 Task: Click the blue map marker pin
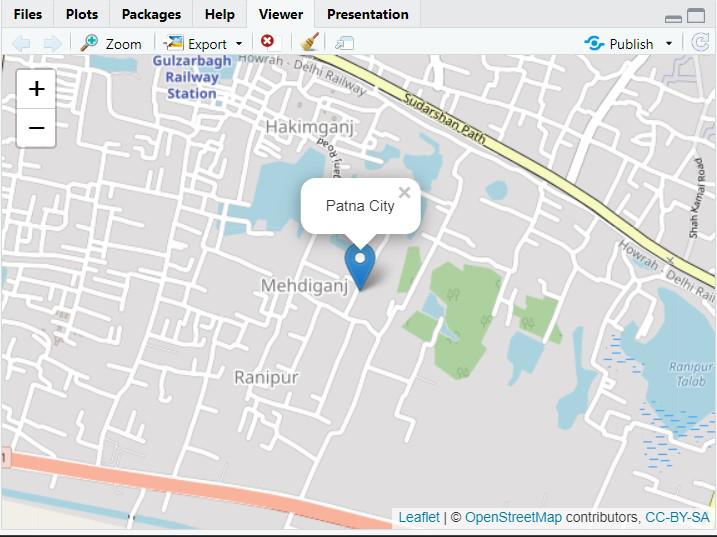tap(360, 267)
